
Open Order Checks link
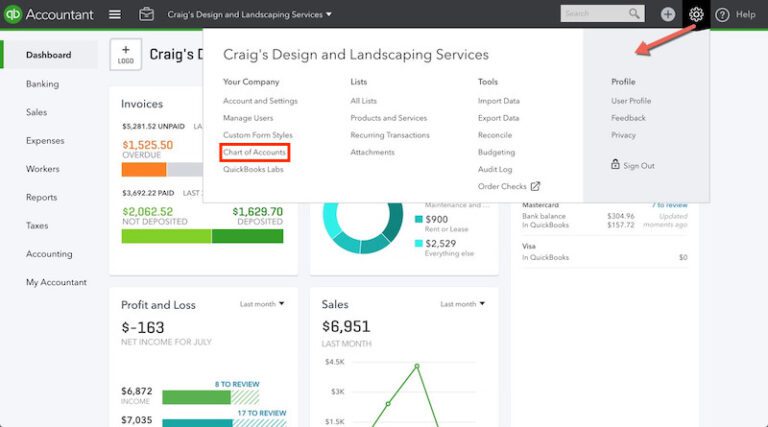coord(502,187)
